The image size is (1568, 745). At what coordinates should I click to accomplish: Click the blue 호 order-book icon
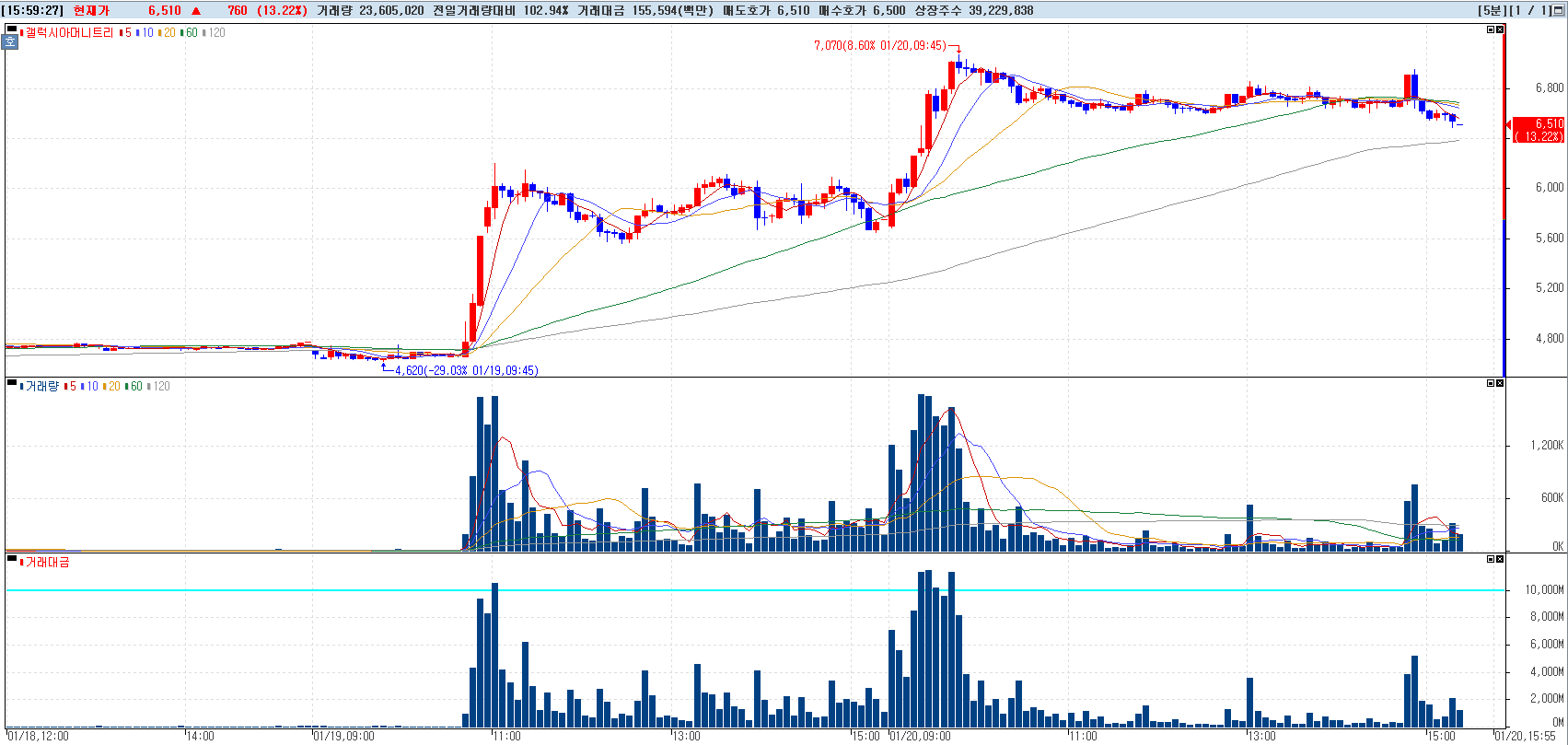coord(11,42)
